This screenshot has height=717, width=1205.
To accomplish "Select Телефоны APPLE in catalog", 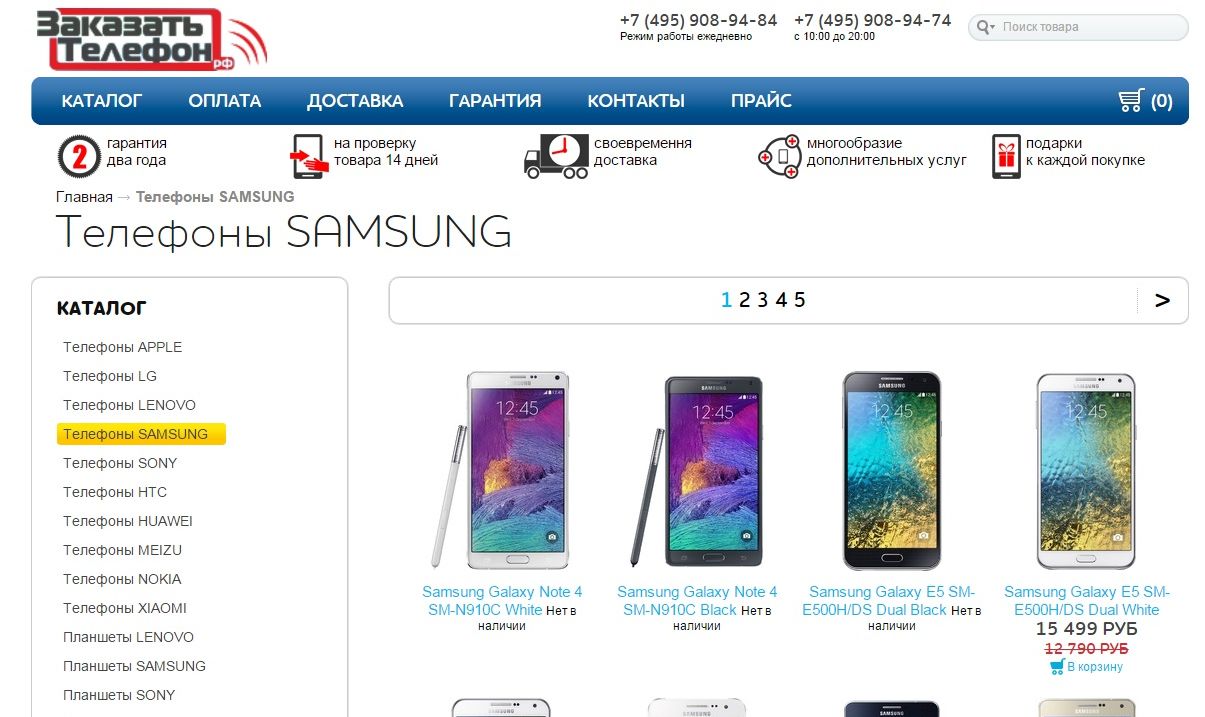I will 123,347.
